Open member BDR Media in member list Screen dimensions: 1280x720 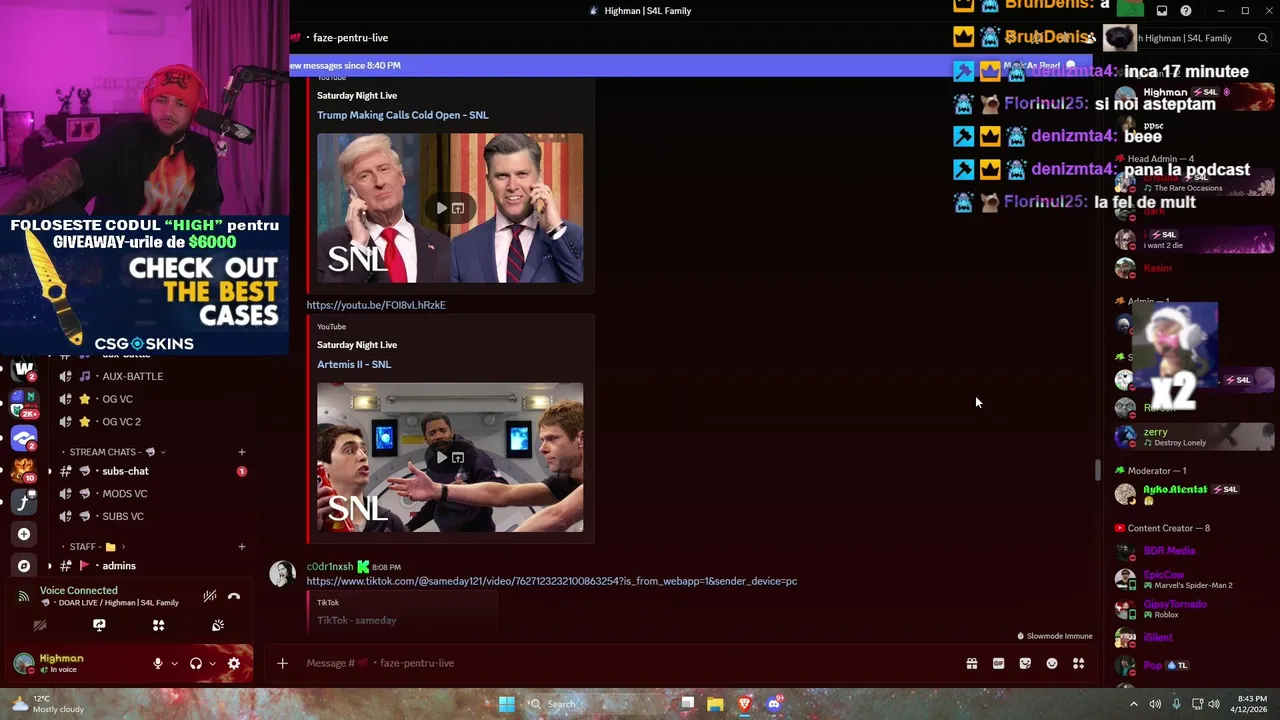point(1194,551)
